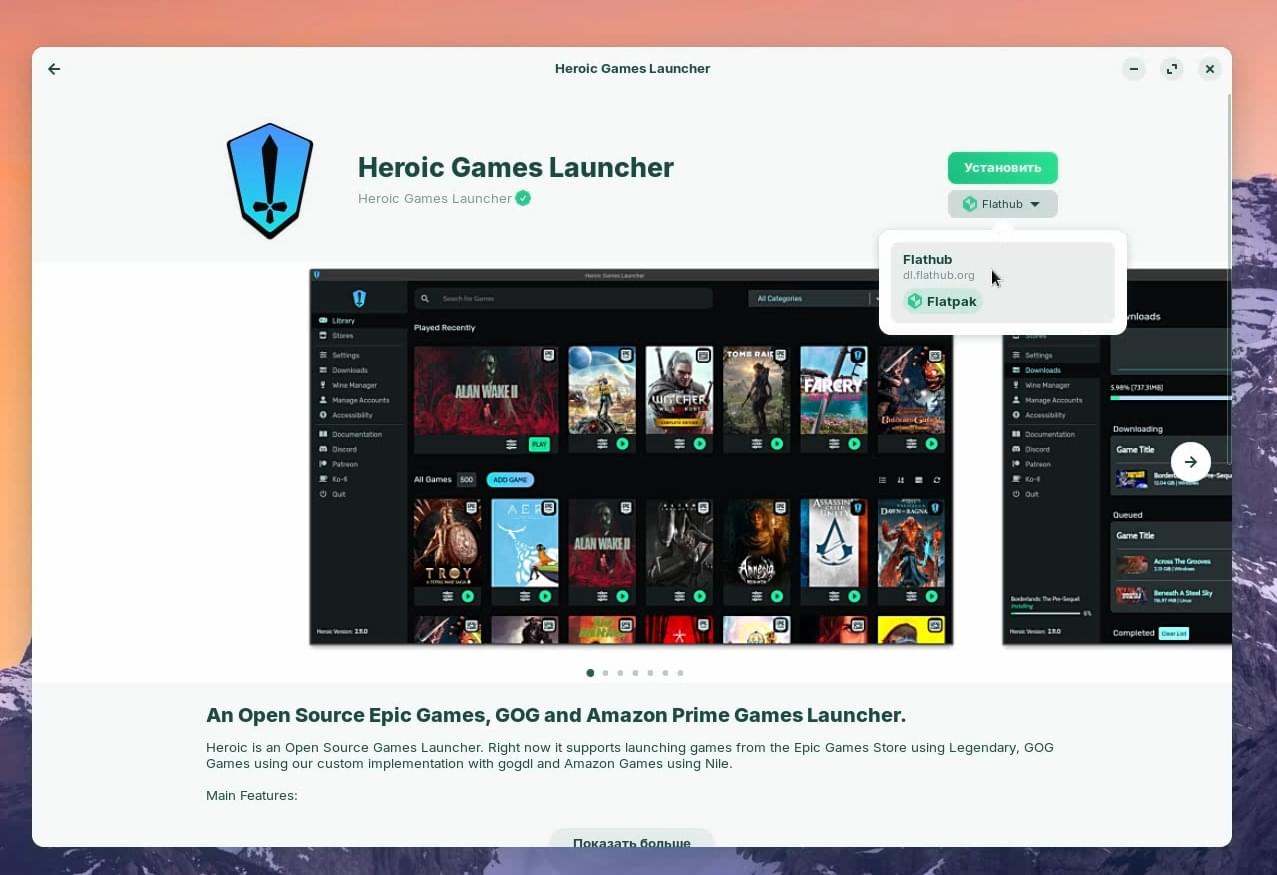Click the "Heroic is an Open Source" description paragraph
Image resolution: width=1277 pixels, height=875 pixels.
tap(630, 756)
